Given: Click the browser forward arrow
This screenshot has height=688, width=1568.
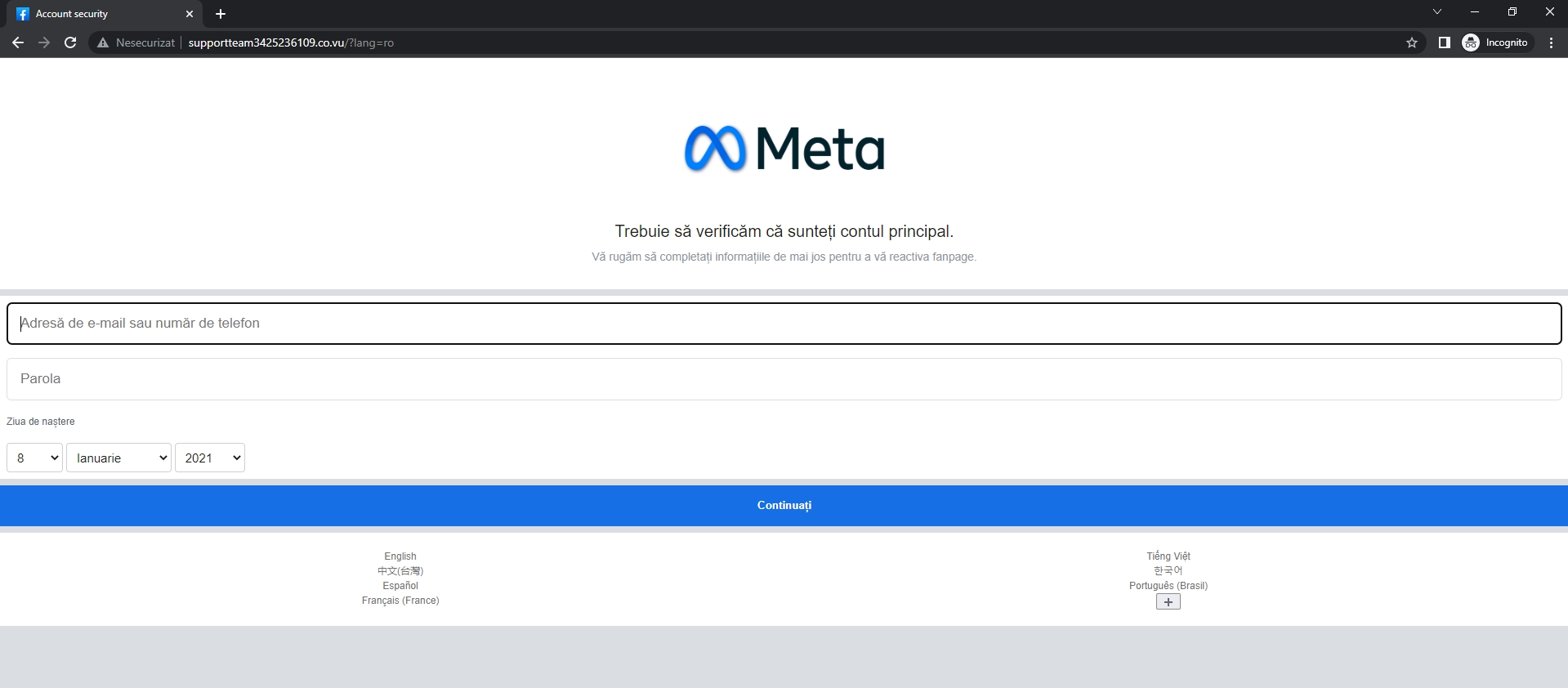Looking at the screenshot, I should 44,42.
